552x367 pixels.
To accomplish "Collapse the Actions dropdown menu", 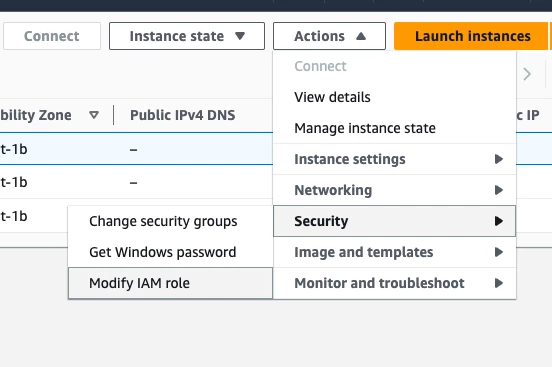I will point(329,36).
